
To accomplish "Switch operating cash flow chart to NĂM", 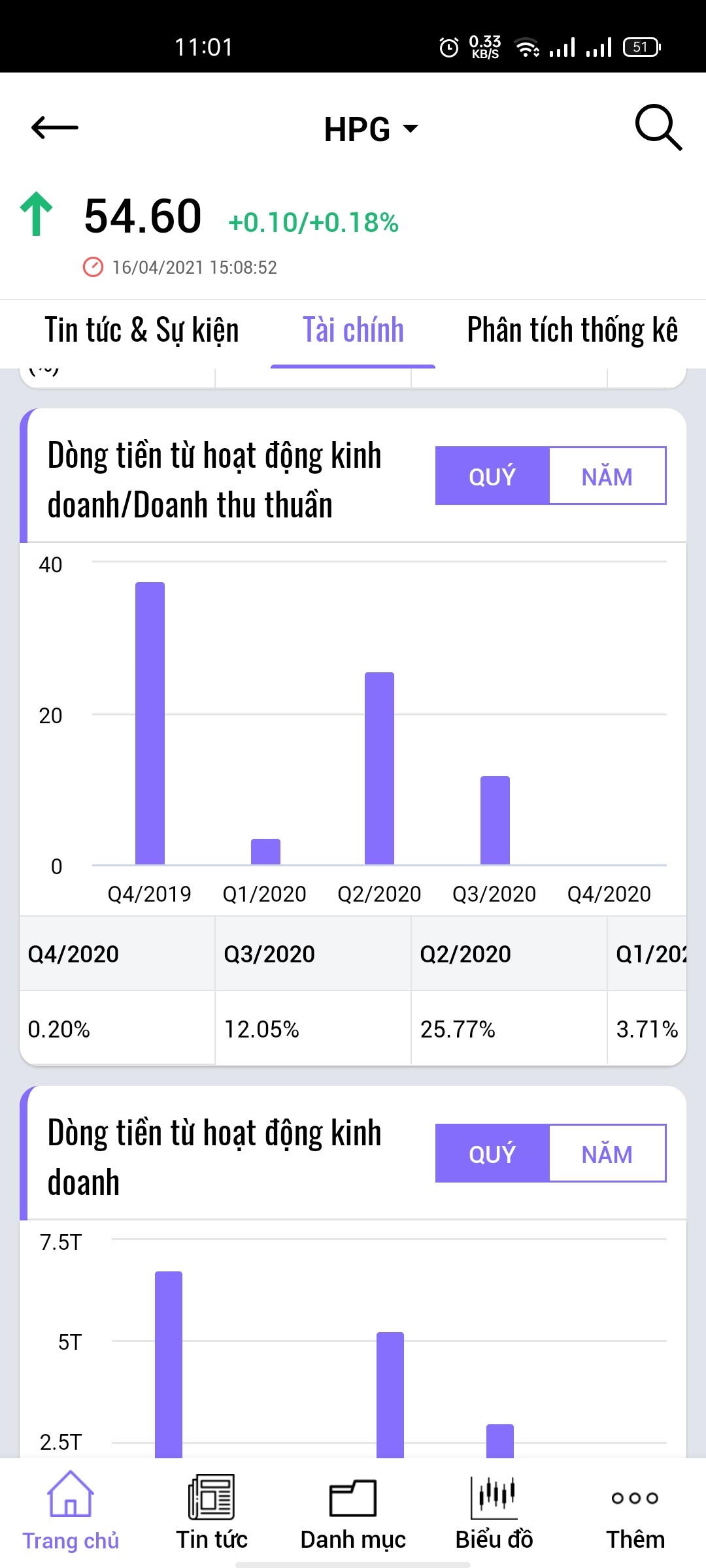I will (x=607, y=1154).
